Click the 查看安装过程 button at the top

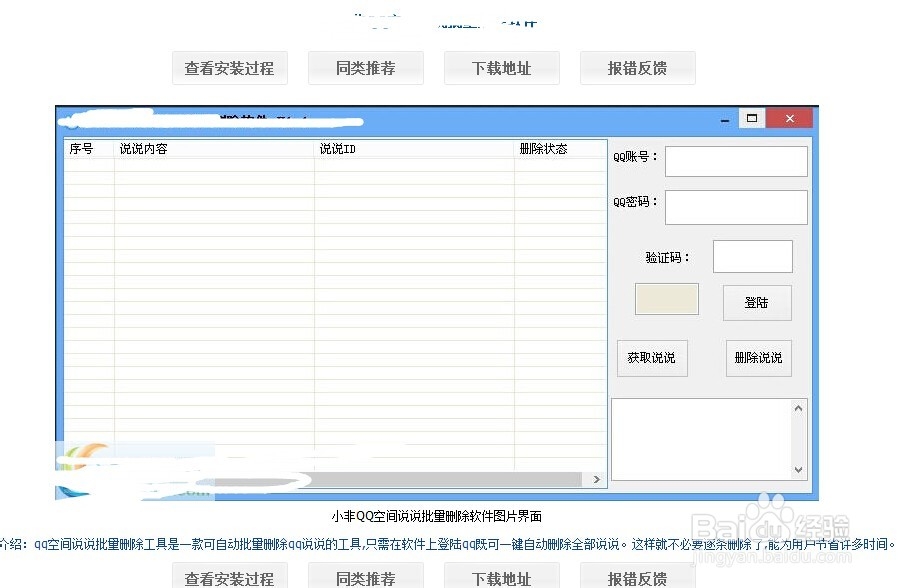(x=229, y=68)
